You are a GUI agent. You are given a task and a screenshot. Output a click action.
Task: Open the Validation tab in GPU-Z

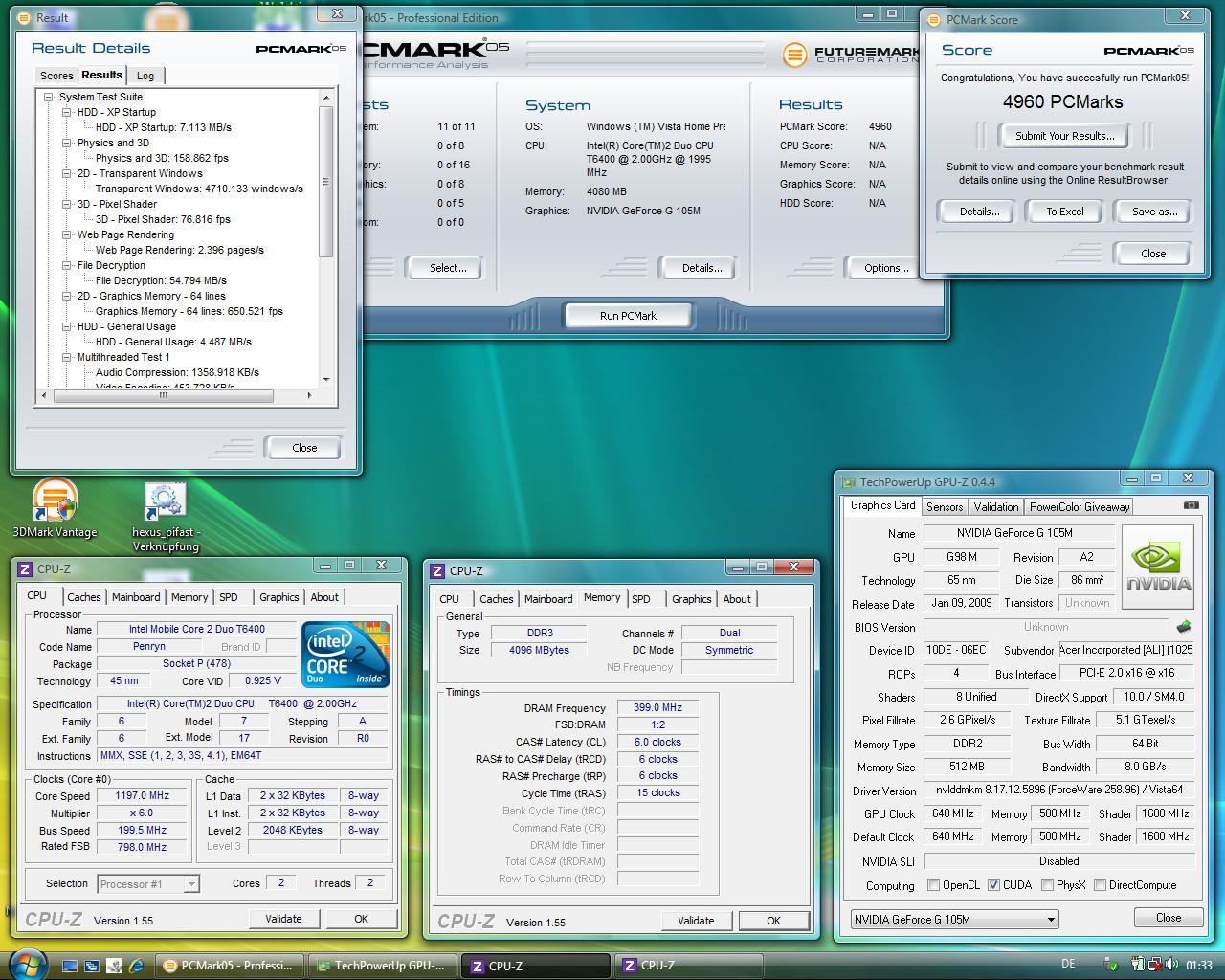(x=996, y=507)
